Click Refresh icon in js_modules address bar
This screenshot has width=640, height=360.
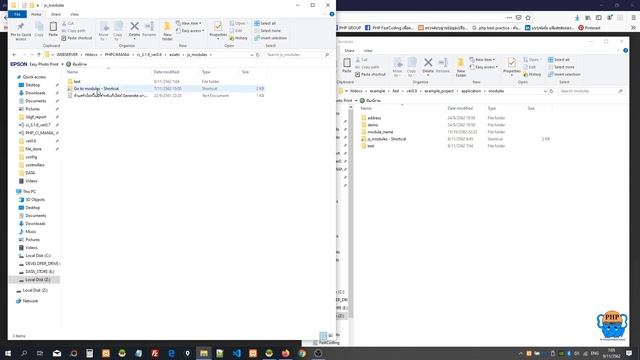(258, 55)
